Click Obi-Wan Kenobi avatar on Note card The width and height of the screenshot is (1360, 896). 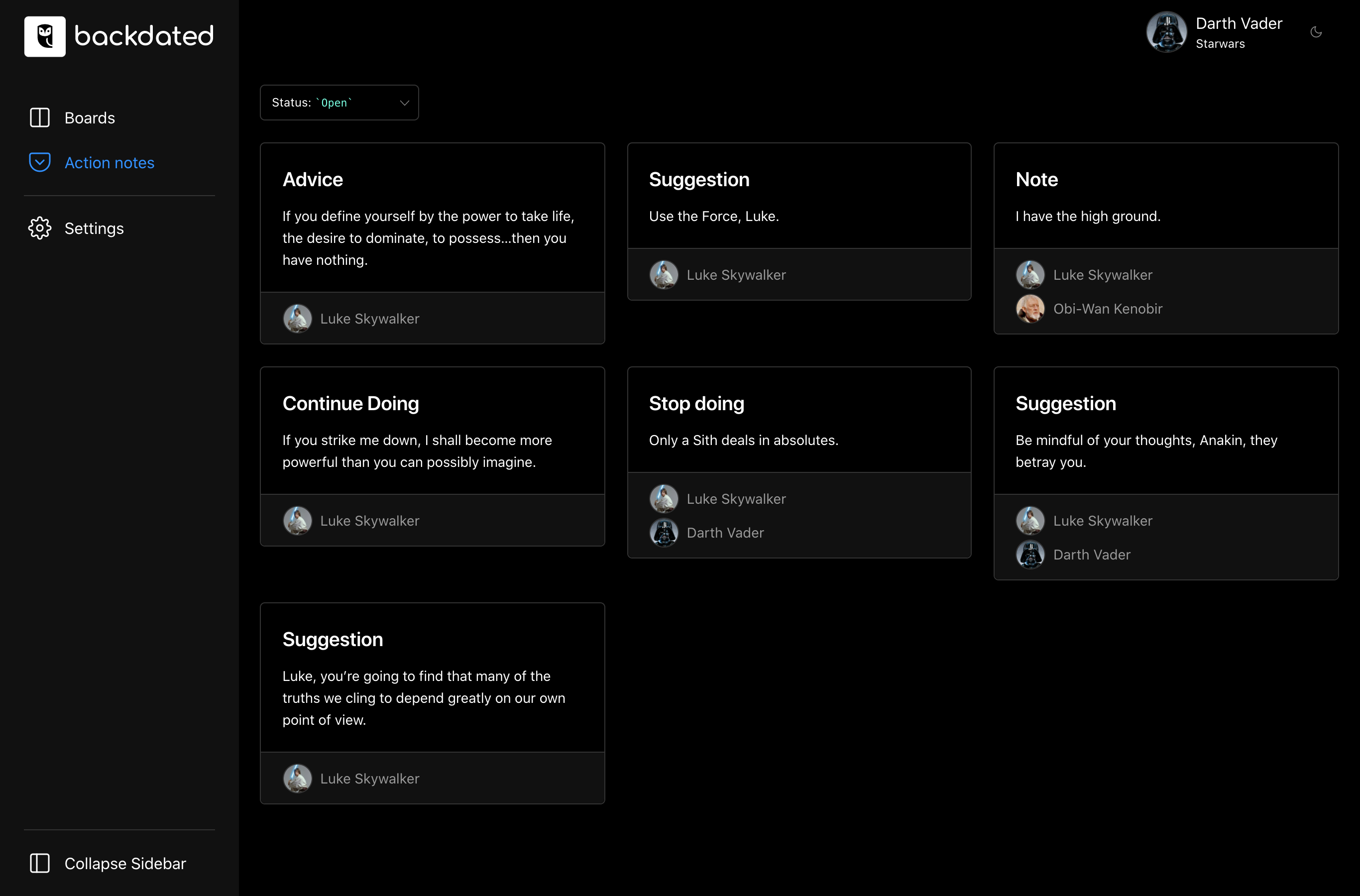click(1030, 309)
